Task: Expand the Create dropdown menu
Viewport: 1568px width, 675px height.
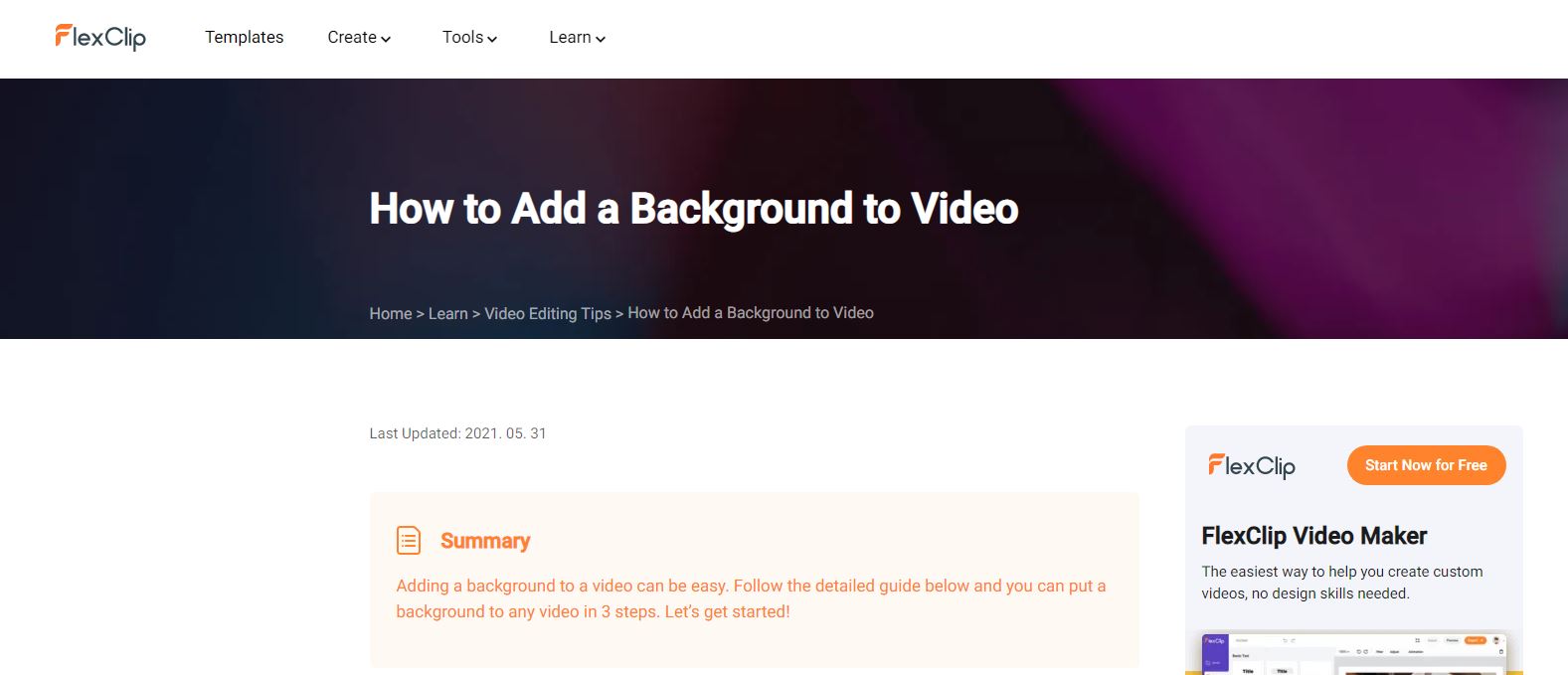Action: (x=359, y=37)
